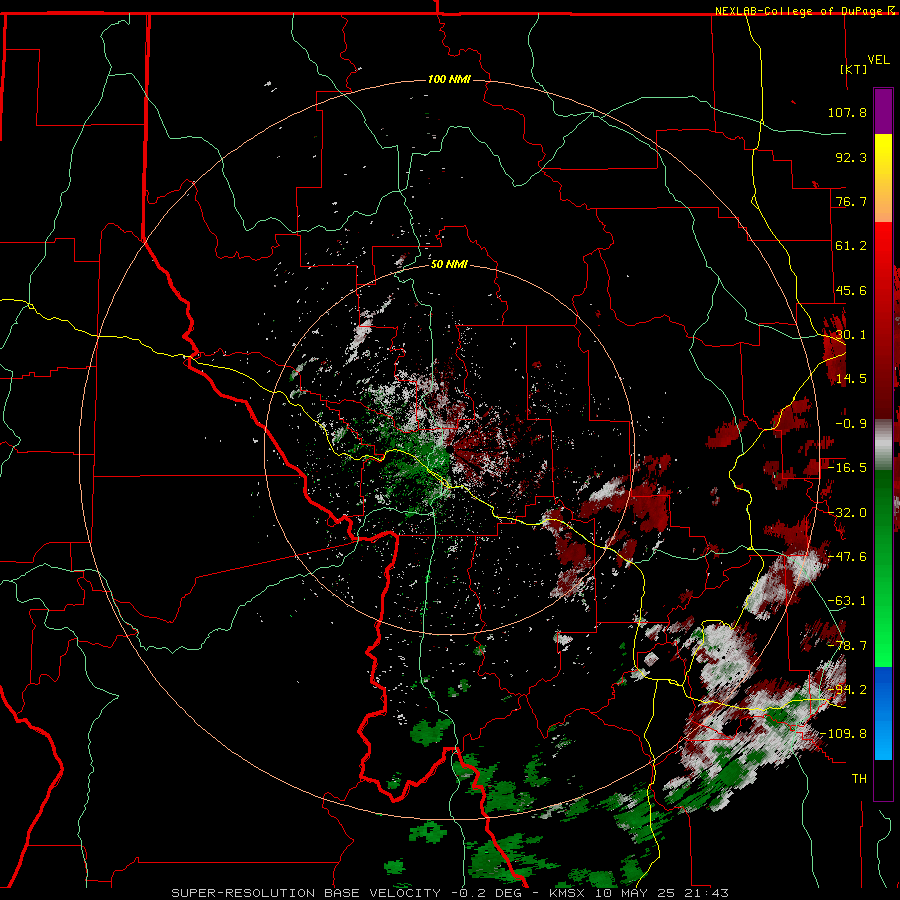The image size is (900, 900).
Task: Select the -63.1 scale value
Action: tap(847, 601)
